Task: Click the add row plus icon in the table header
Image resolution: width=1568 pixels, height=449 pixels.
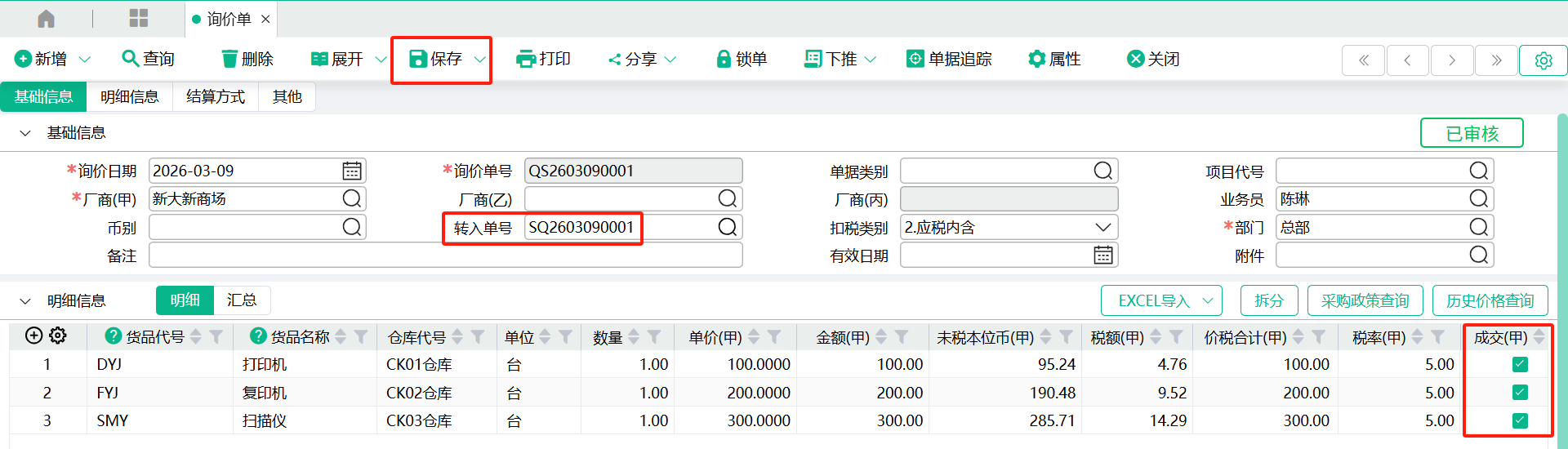Action: [33, 336]
